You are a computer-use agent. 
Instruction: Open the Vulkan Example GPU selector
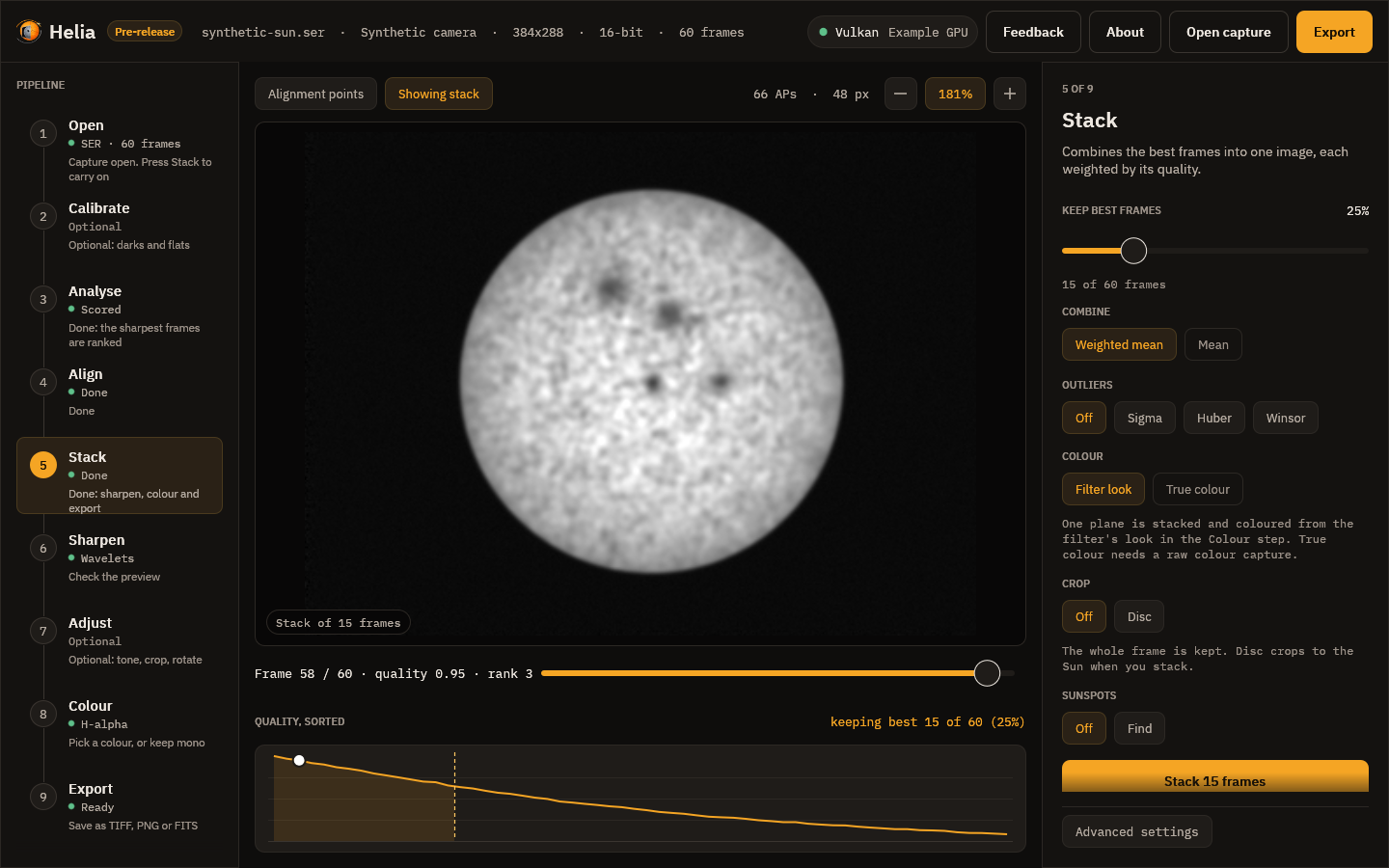(892, 32)
